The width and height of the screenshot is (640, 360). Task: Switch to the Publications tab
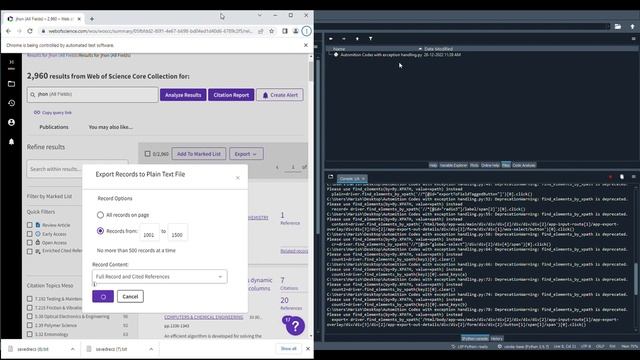coord(54,127)
